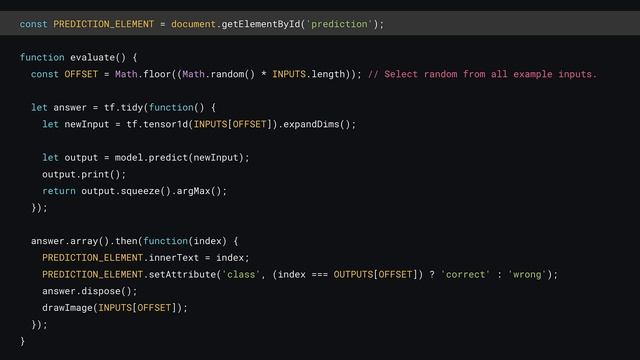Click the index parameter in then callback
The image size is (640, 360).
[x=207, y=241]
